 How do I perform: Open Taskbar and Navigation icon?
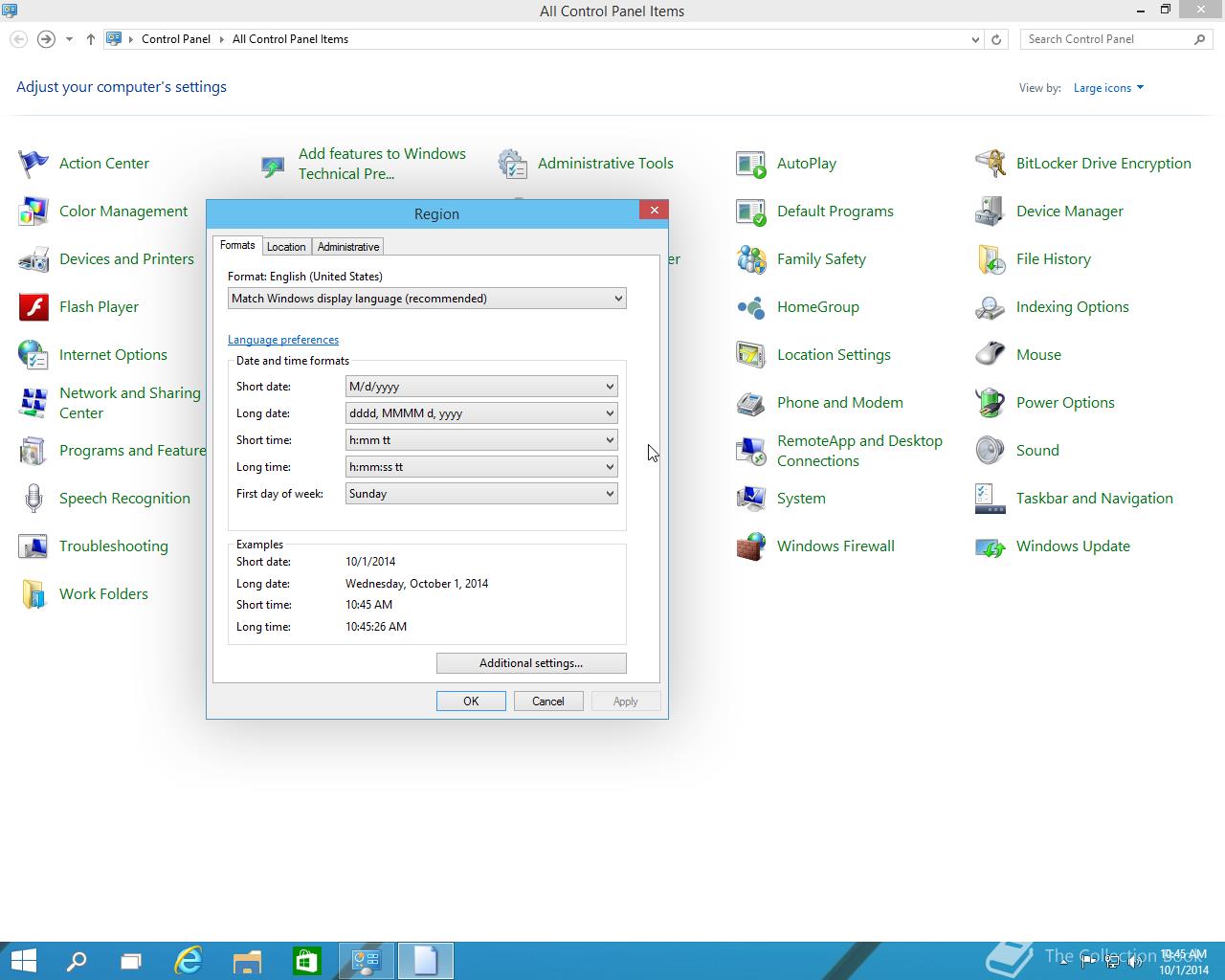991,499
